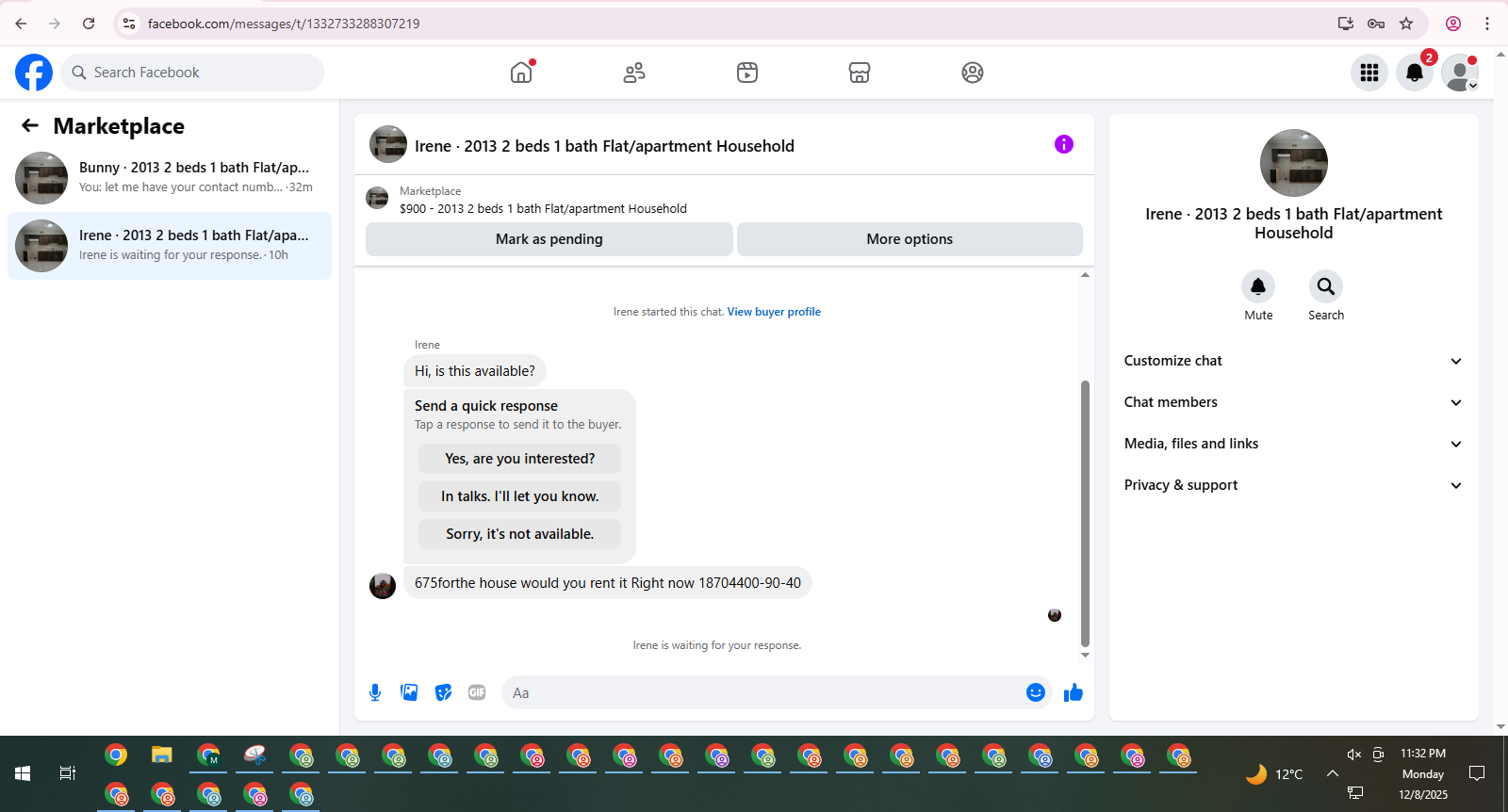The image size is (1508, 812).
Task: Click the message '675forthe house would you rent it'
Action: pyautogui.click(x=608, y=583)
